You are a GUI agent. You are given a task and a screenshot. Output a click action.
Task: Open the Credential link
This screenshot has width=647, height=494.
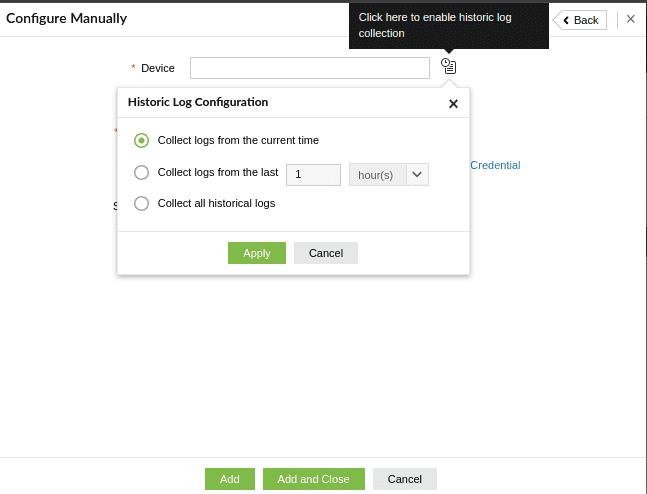point(495,165)
